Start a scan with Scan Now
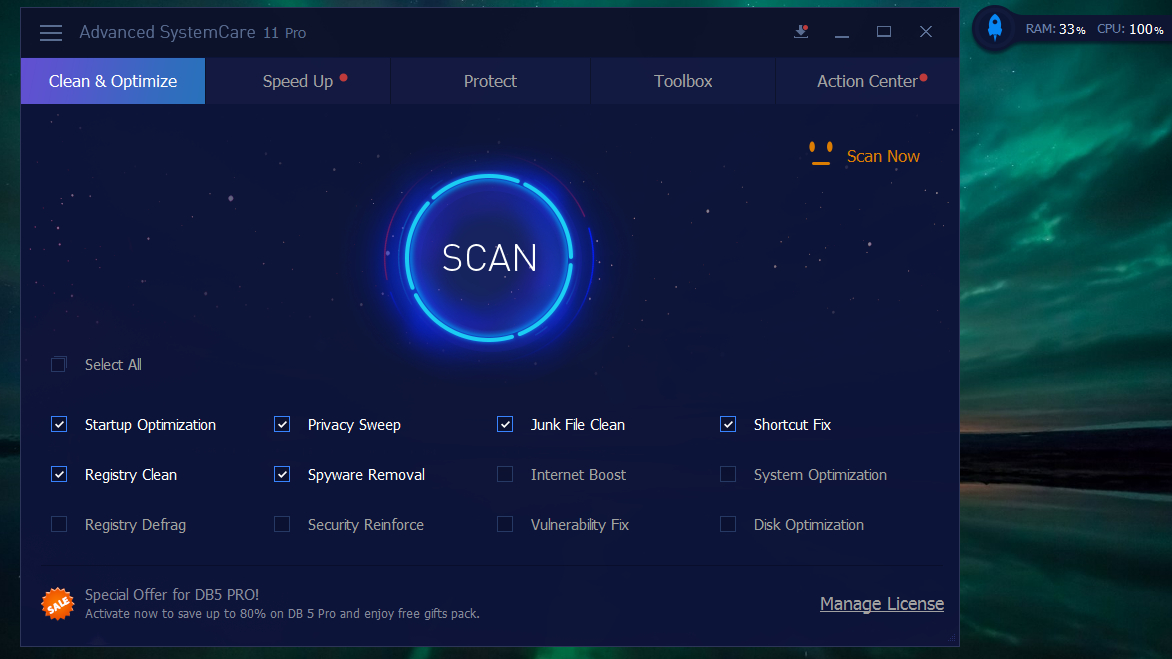This screenshot has width=1172, height=659. click(x=883, y=156)
